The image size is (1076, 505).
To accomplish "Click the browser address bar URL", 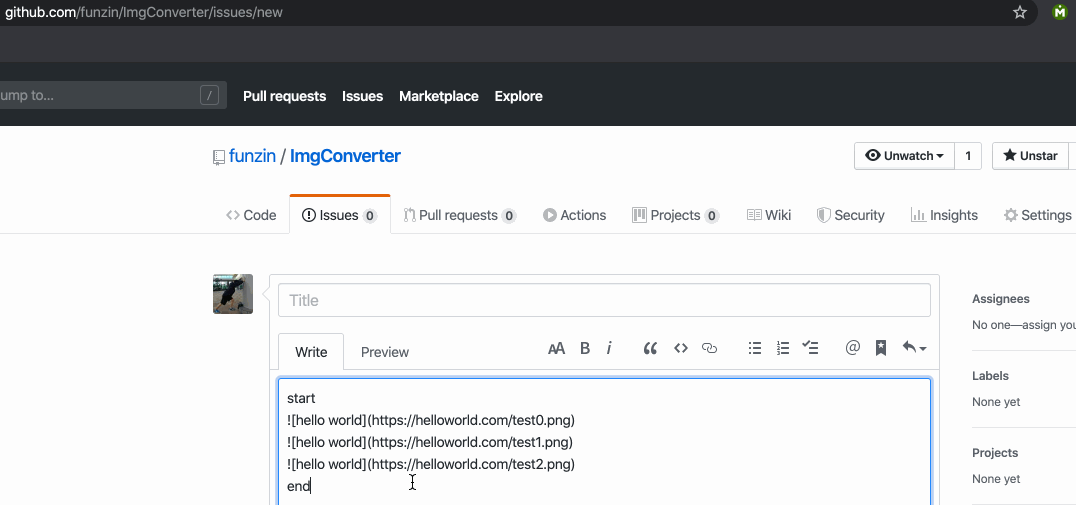I will point(143,12).
